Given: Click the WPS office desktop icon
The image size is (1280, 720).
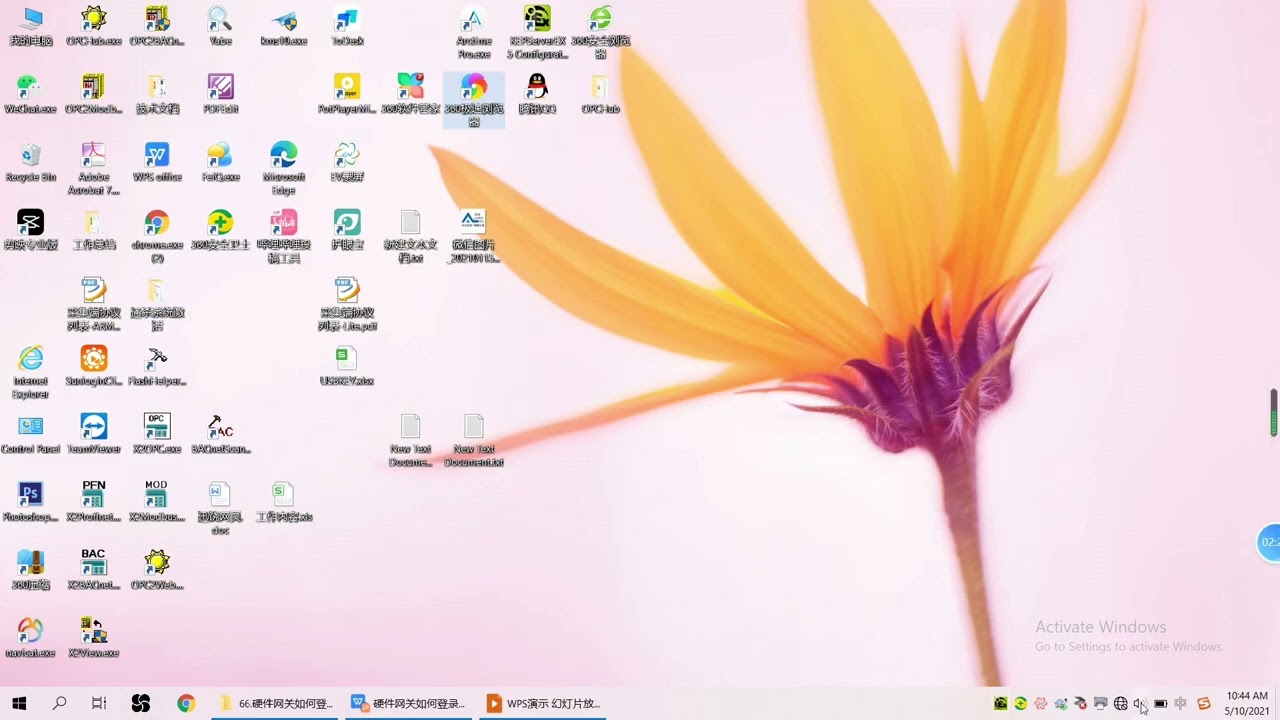Looking at the screenshot, I should (157, 162).
